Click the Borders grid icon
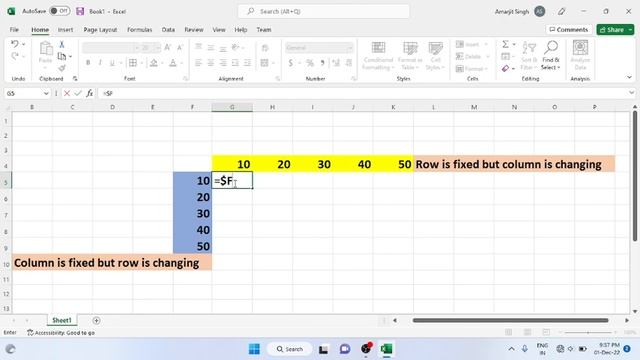Screen dimensions: 640x360 133,62
